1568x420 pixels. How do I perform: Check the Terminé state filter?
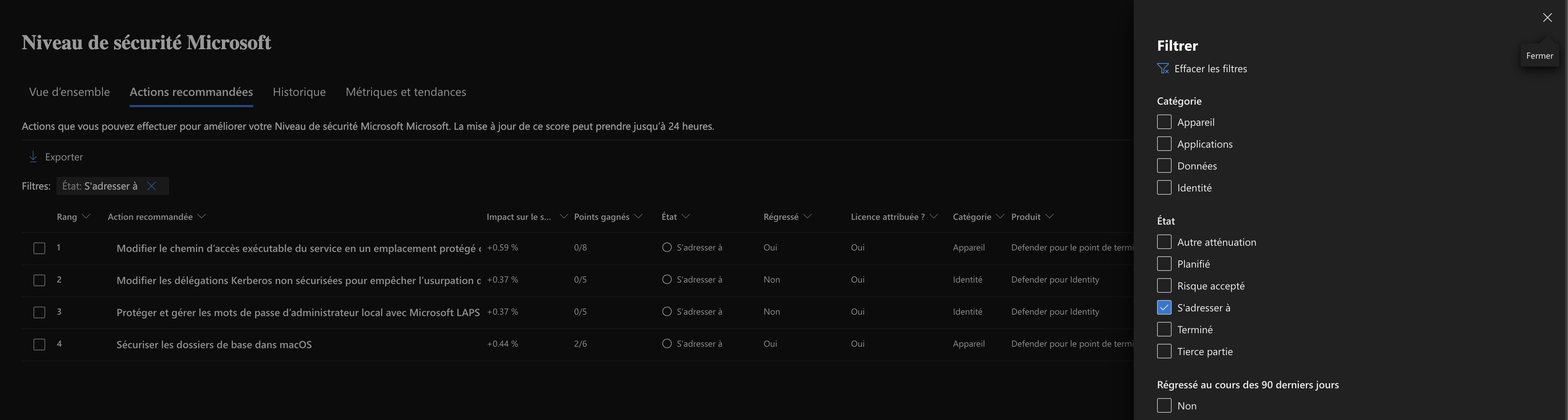(x=1164, y=330)
